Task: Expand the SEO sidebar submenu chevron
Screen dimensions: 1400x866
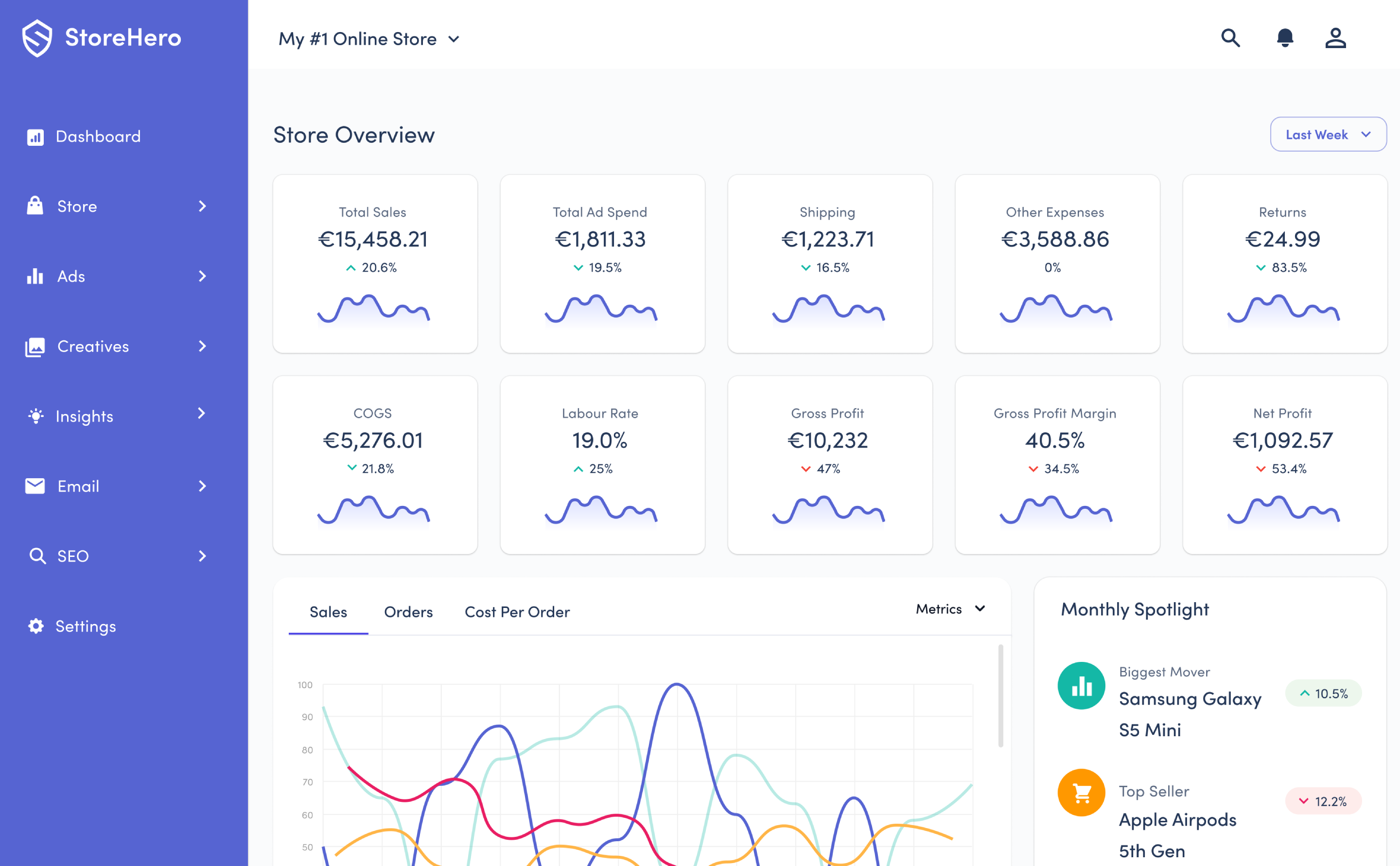Action: [x=202, y=555]
